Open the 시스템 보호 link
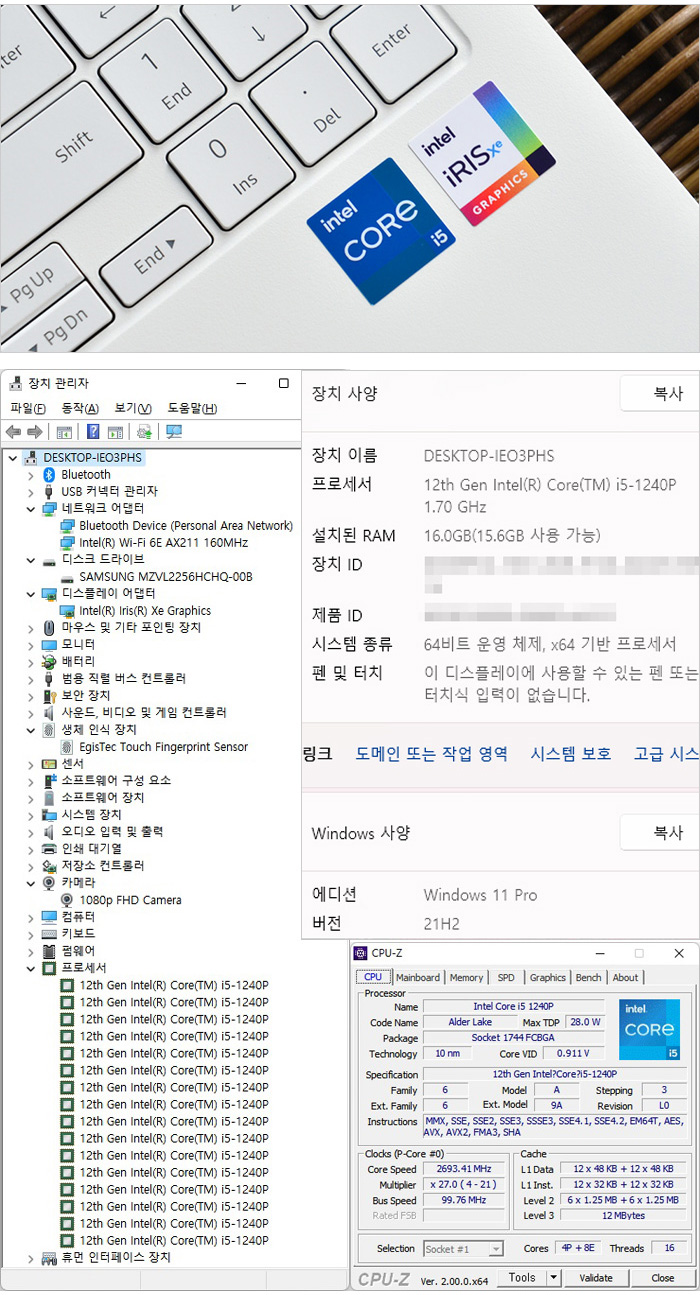 click(x=571, y=754)
